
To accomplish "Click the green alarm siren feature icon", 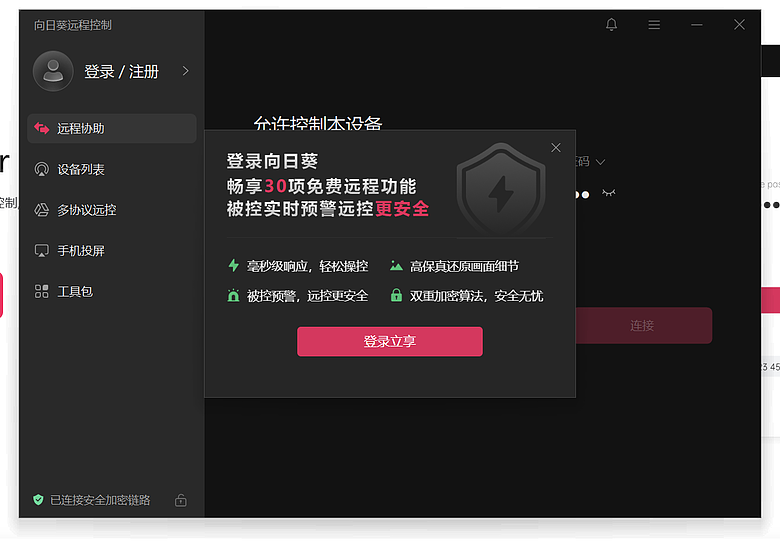I will 233,295.
